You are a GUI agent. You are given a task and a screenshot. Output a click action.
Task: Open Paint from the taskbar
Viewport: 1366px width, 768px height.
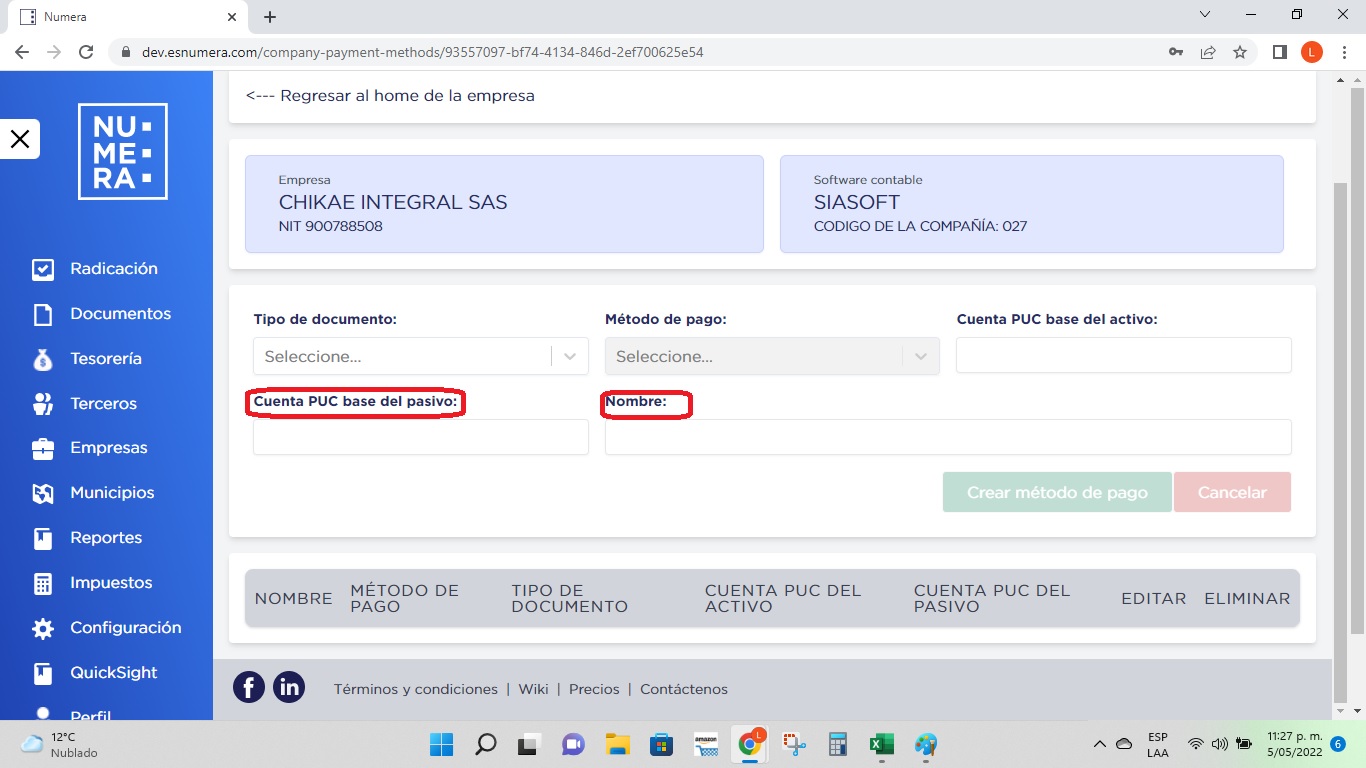pos(926,744)
